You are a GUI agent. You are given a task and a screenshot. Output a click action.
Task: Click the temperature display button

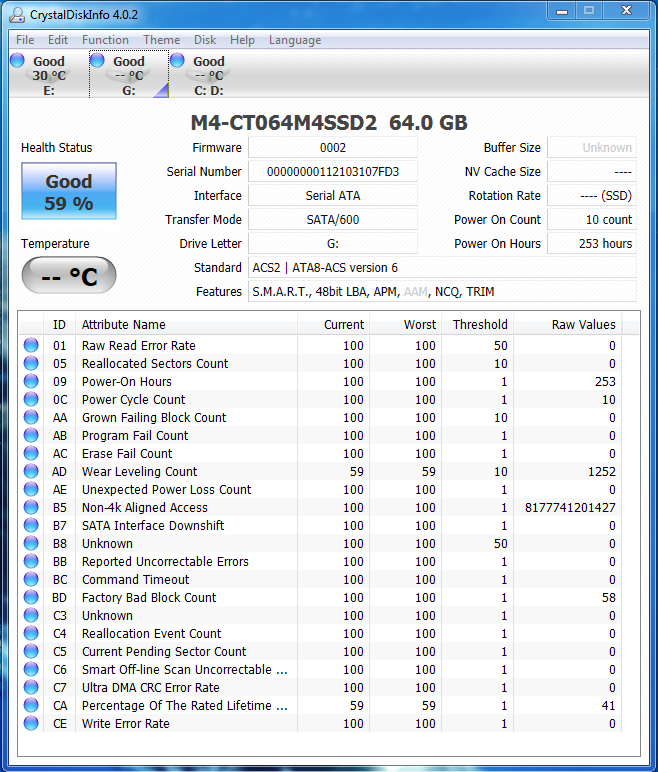69,275
